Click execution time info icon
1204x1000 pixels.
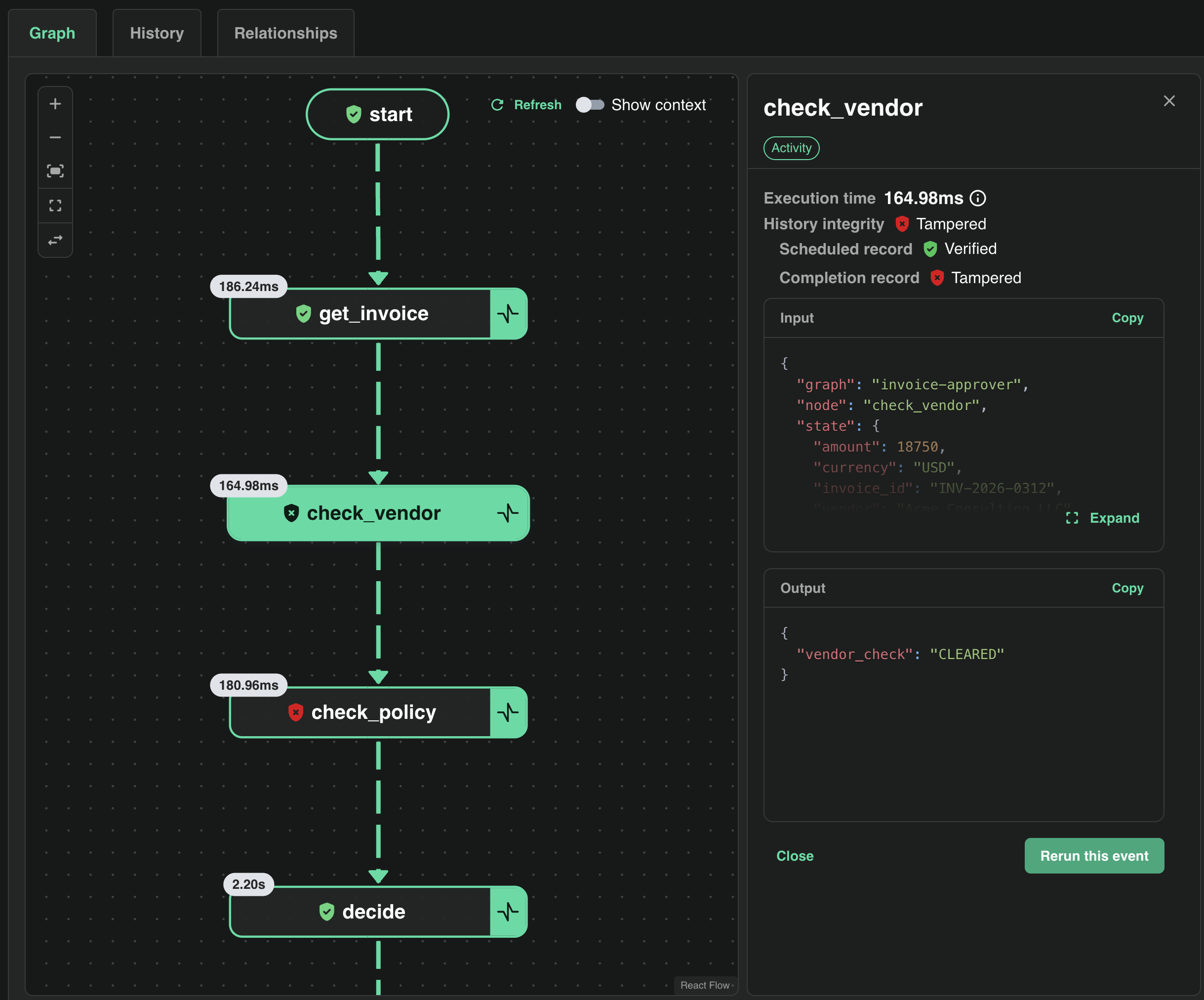click(x=977, y=199)
